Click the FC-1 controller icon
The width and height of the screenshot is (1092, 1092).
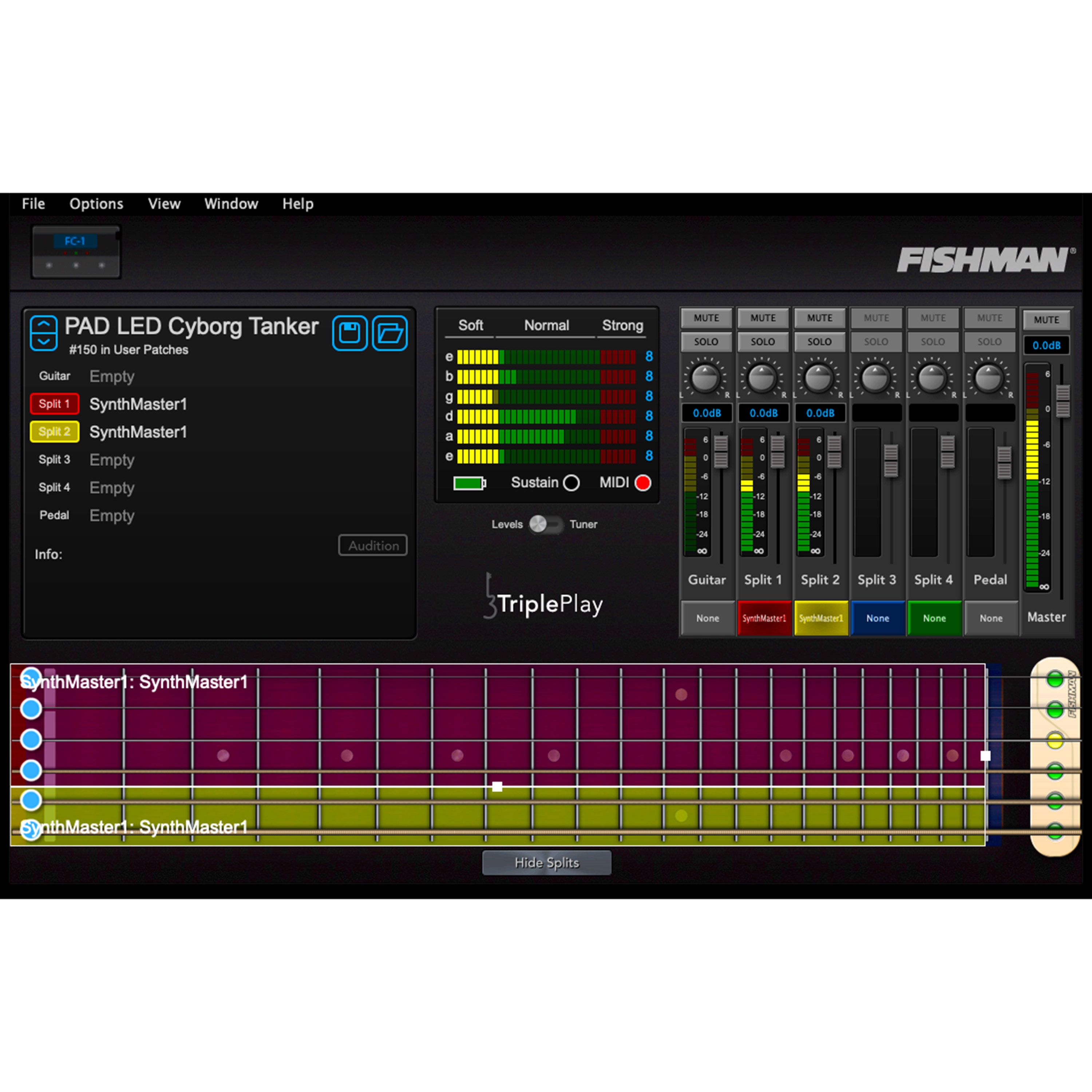[75, 250]
